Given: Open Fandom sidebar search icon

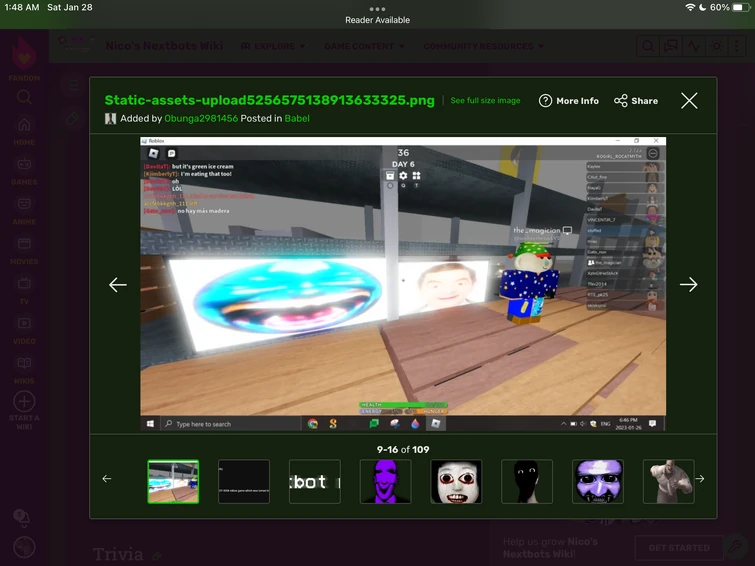Looking at the screenshot, I should (x=24, y=97).
